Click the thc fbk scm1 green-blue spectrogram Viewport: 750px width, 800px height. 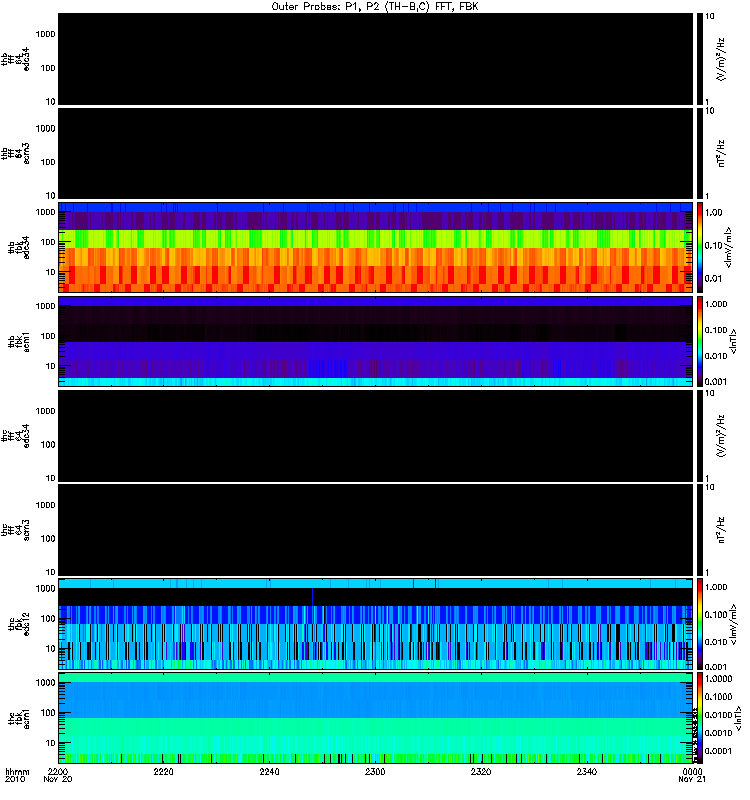(375, 718)
